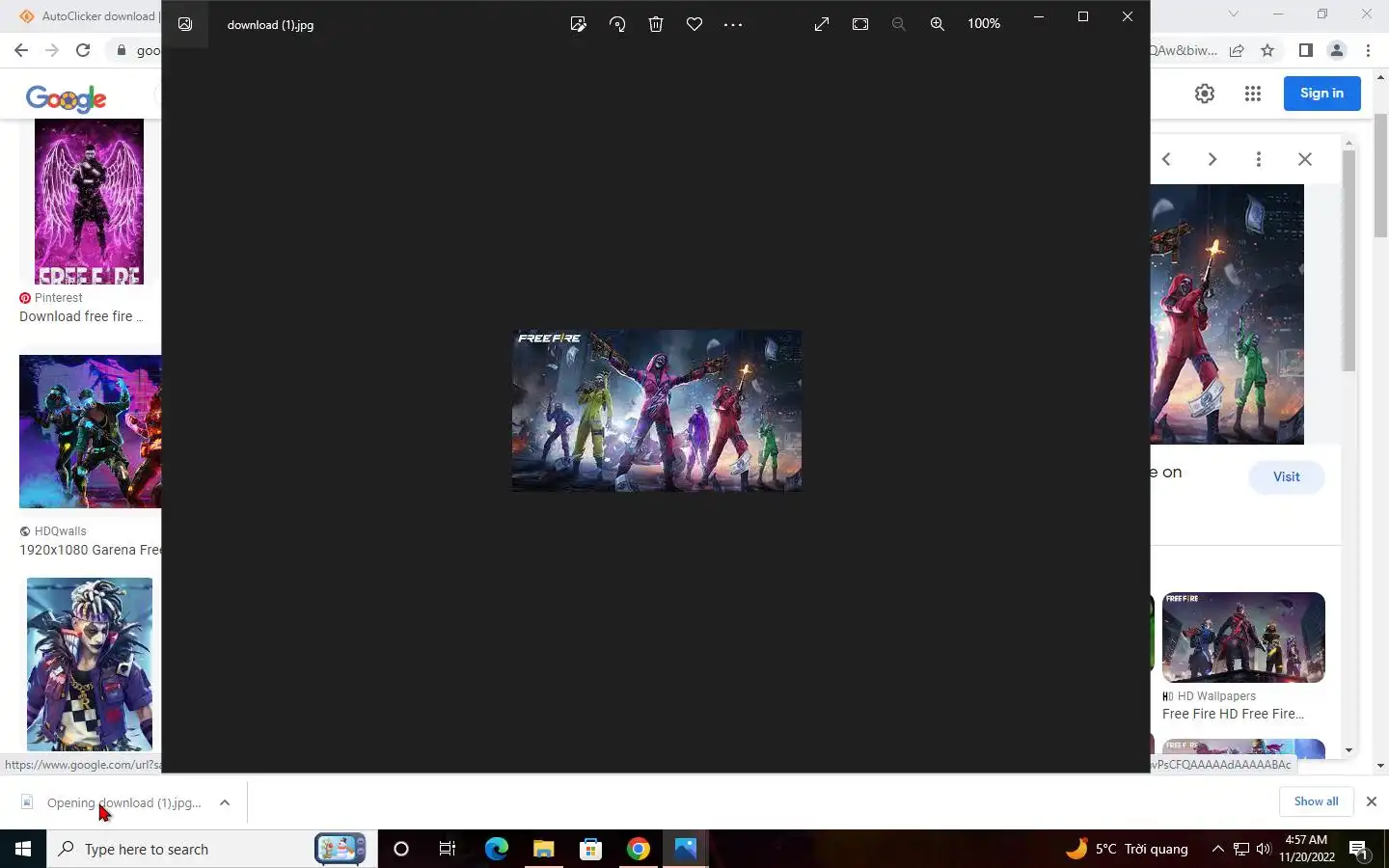Image resolution: width=1389 pixels, height=868 pixels.
Task: Visit the image source page
Action: tap(1287, 476)
